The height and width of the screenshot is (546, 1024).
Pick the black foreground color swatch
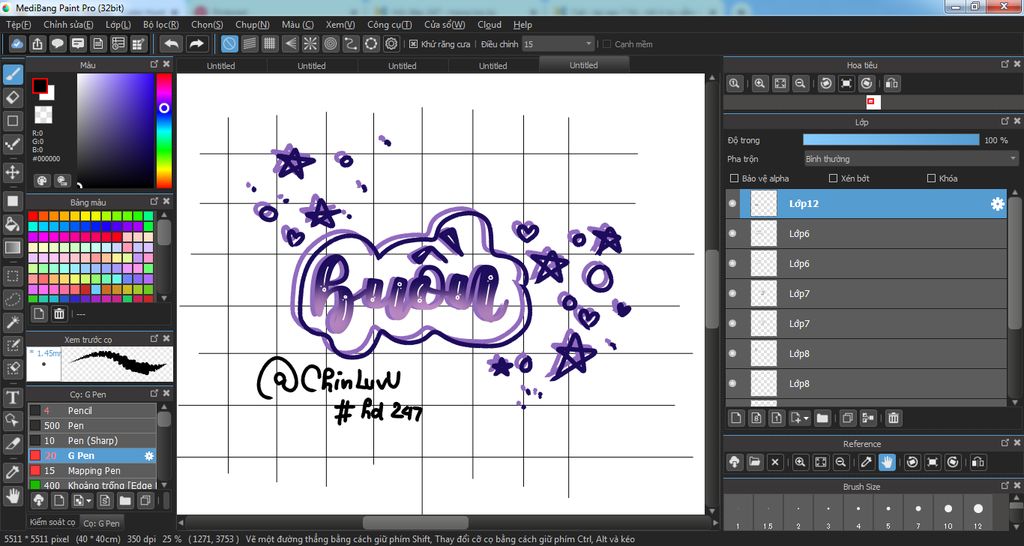coord(40,86)
